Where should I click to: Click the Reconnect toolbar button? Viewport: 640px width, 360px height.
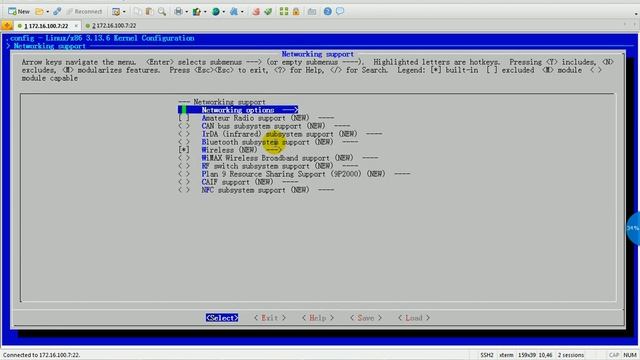point(84,11)
